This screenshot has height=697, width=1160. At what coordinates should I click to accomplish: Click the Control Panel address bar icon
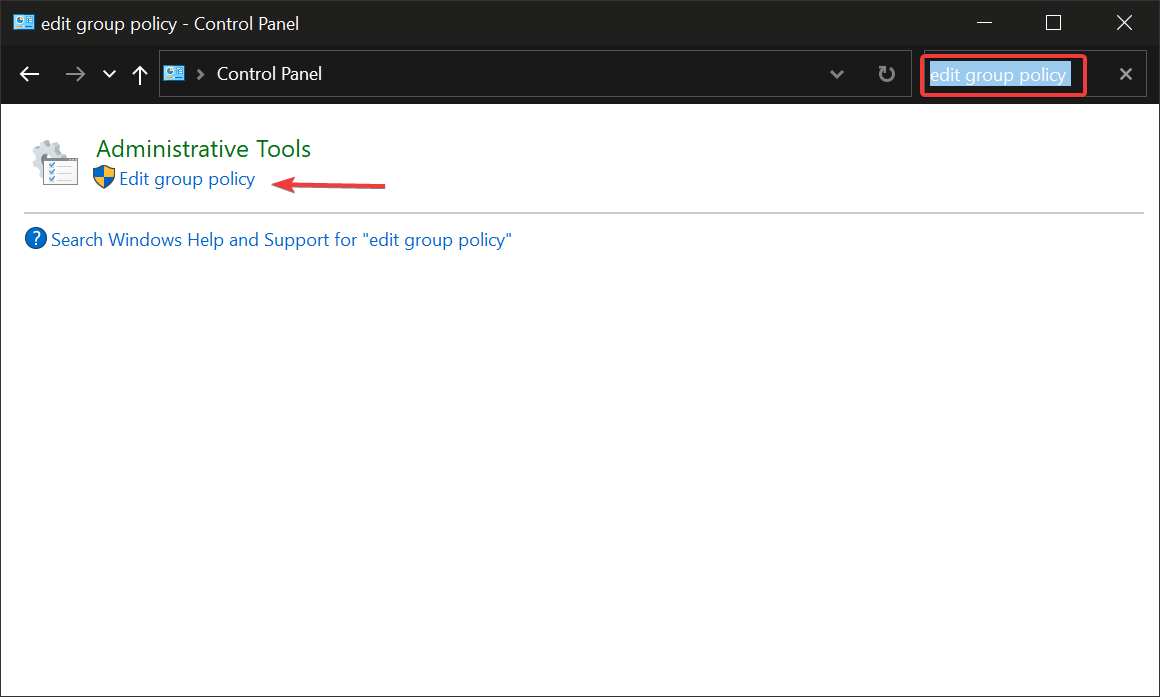(174, 73)
